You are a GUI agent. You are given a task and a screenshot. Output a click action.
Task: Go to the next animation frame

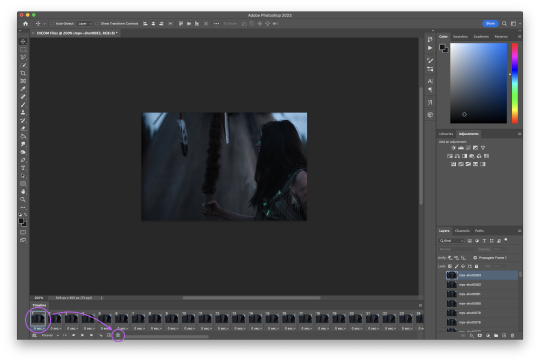(91, 335)
